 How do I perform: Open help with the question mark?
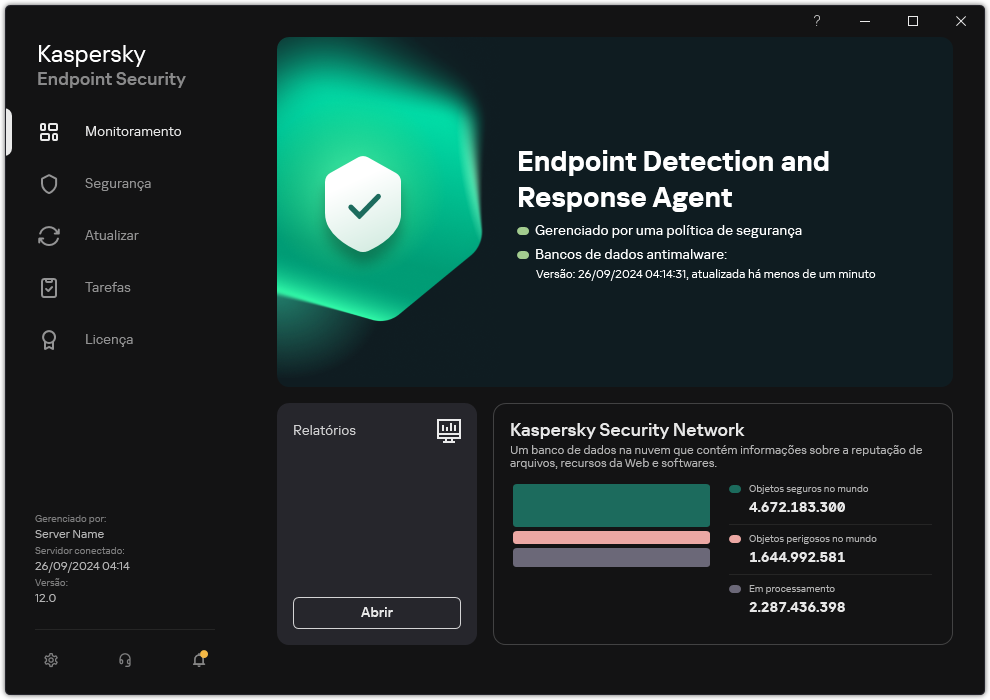click(x=816, y=21)
